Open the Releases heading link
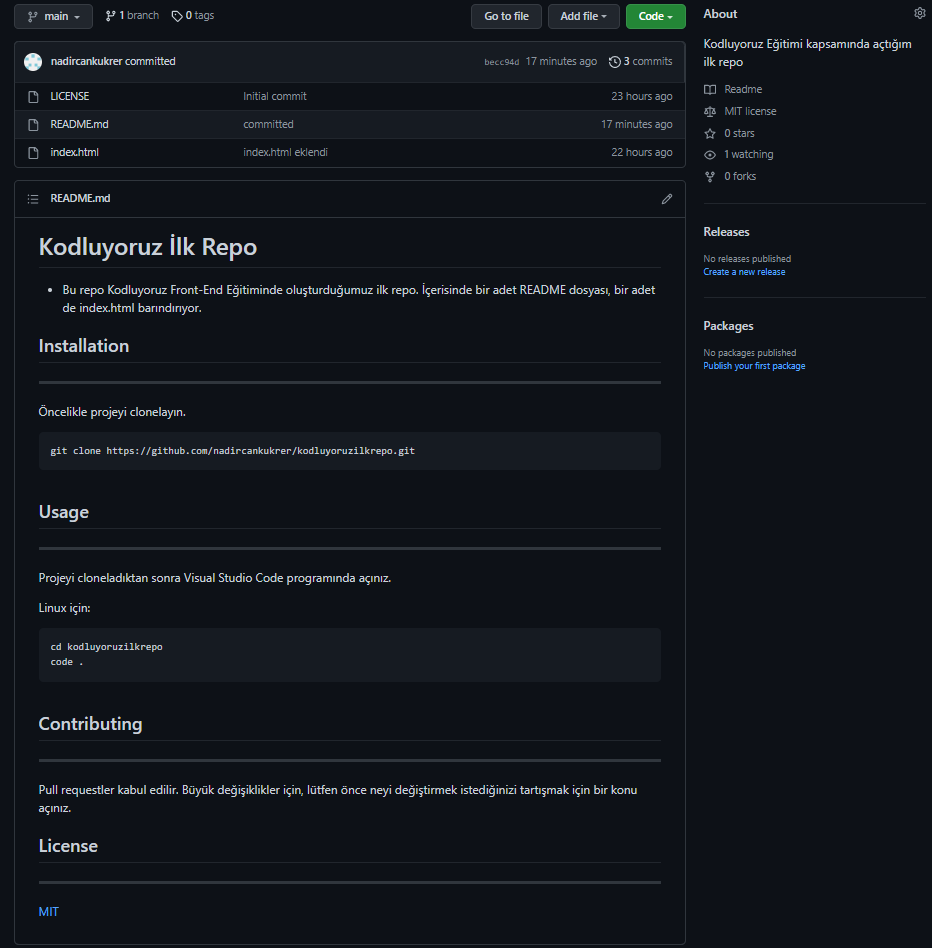 tap(726, 232)
